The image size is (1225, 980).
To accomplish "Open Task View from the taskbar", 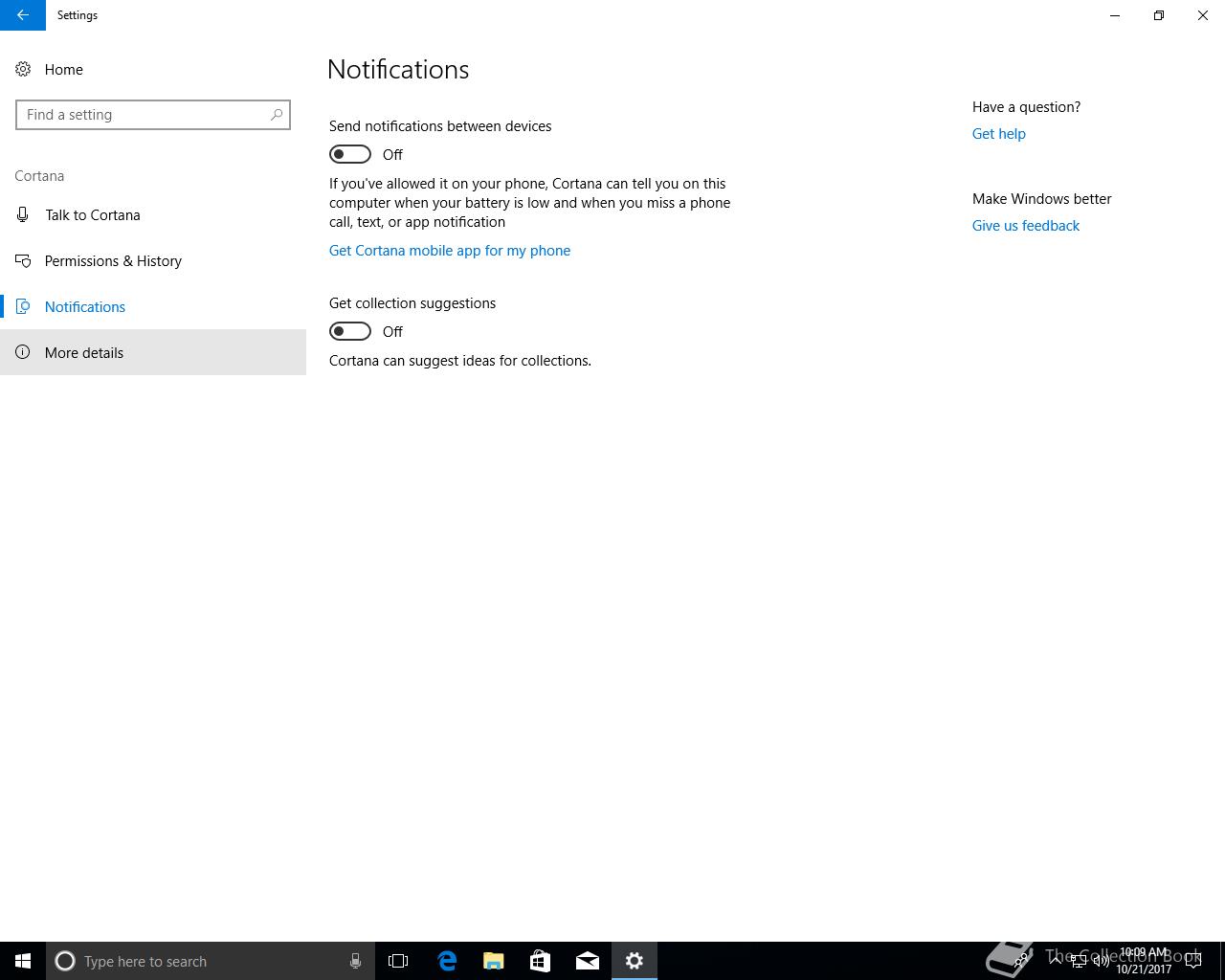I will point(398,961).
